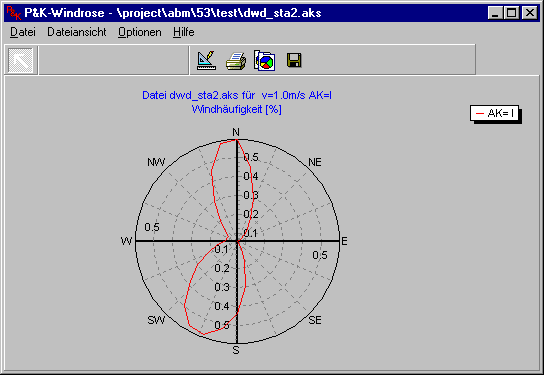Click the P&K application logo icon

[x=14, y=13]
